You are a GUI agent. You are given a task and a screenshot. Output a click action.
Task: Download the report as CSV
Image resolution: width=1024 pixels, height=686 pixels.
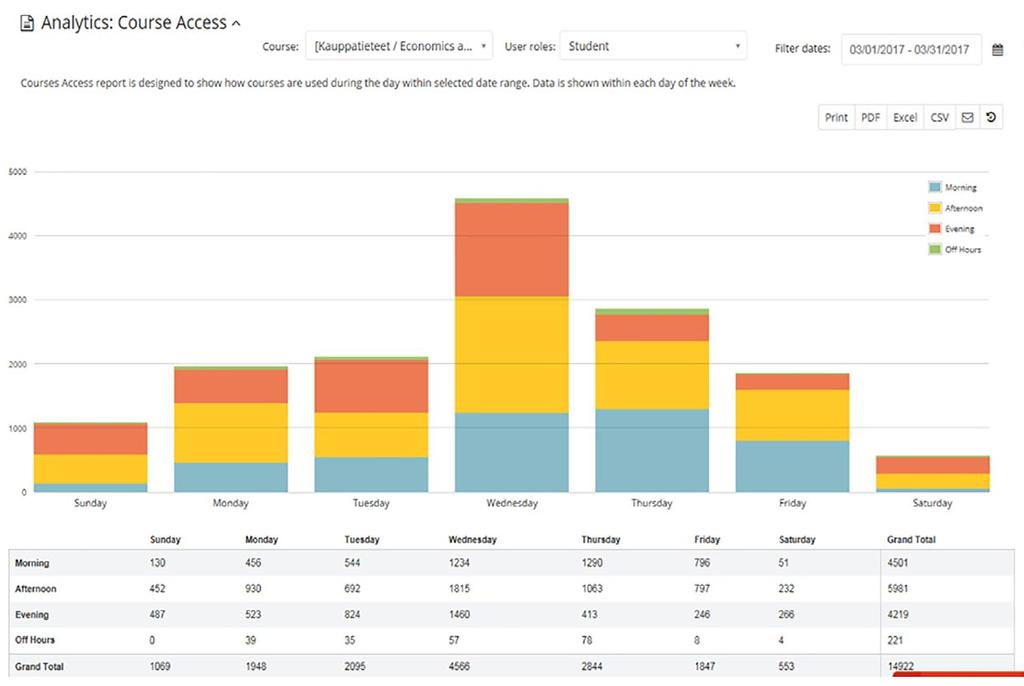(940, 118)
